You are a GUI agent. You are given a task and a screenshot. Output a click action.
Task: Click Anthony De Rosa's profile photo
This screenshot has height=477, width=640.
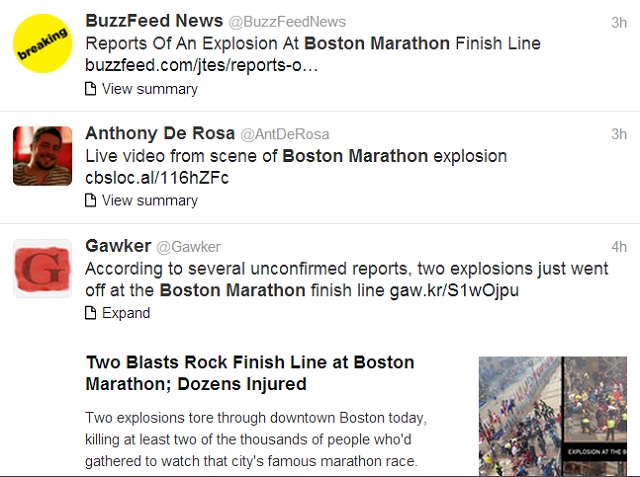[x=42, y=156]
